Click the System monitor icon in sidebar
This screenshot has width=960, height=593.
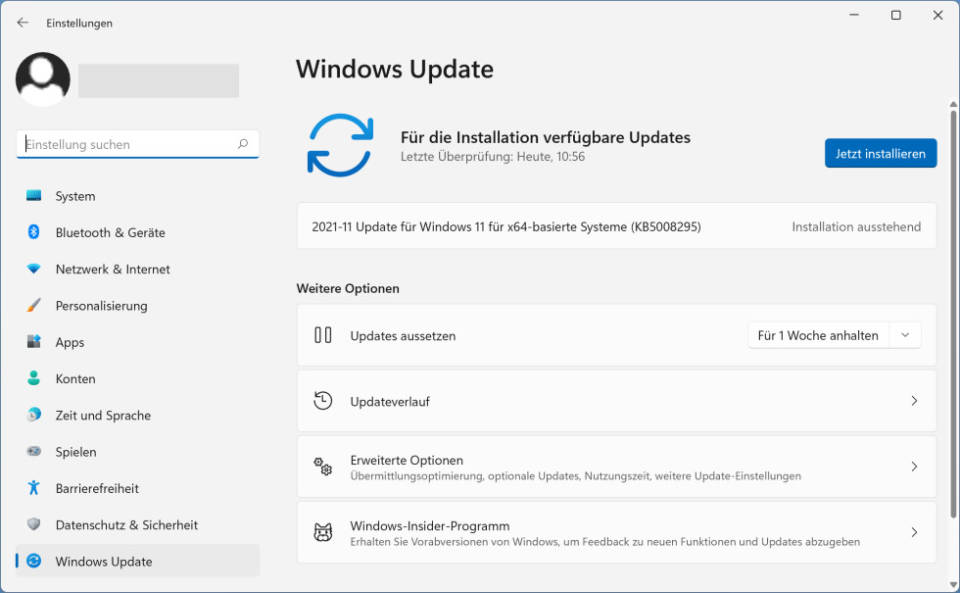click(x=34, y=196)
